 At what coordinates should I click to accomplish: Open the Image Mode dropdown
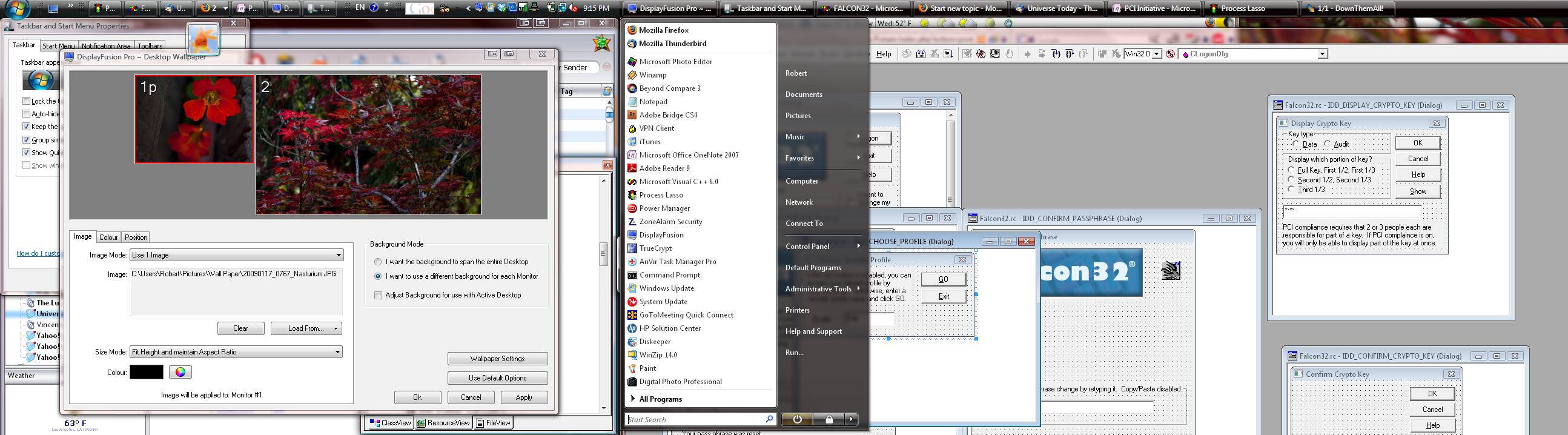tap(236, 255)
